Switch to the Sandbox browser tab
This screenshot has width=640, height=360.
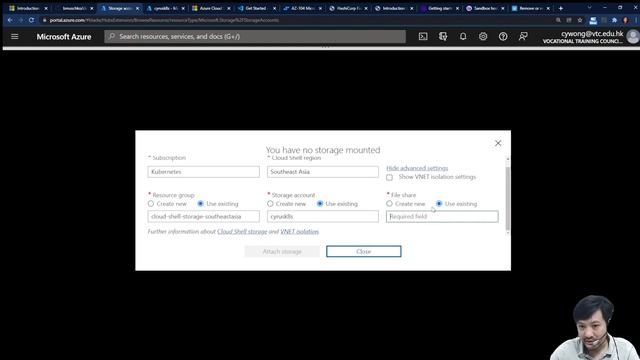pos(485,8)
